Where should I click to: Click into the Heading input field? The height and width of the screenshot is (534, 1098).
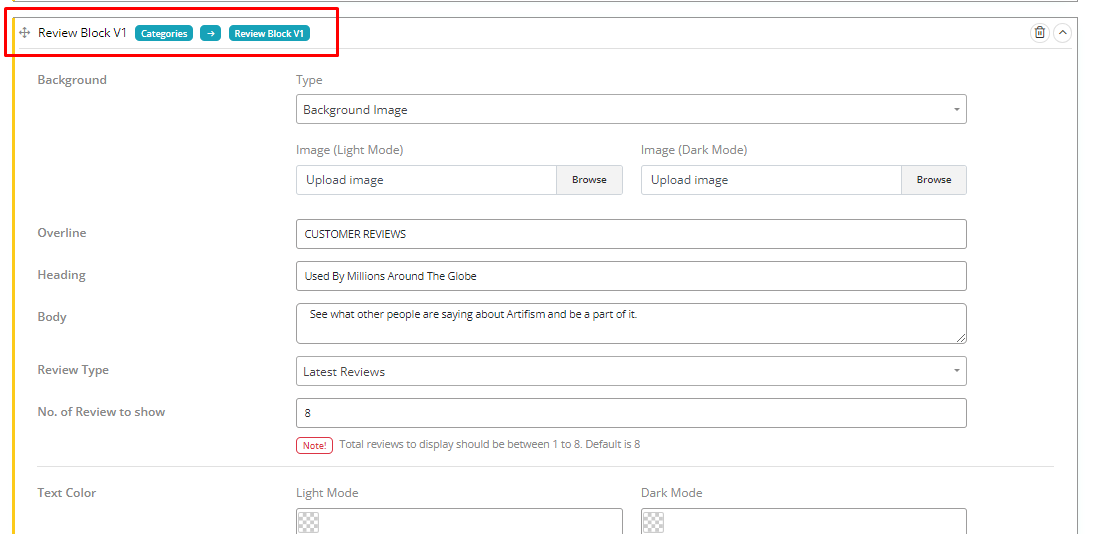(631, 276)
